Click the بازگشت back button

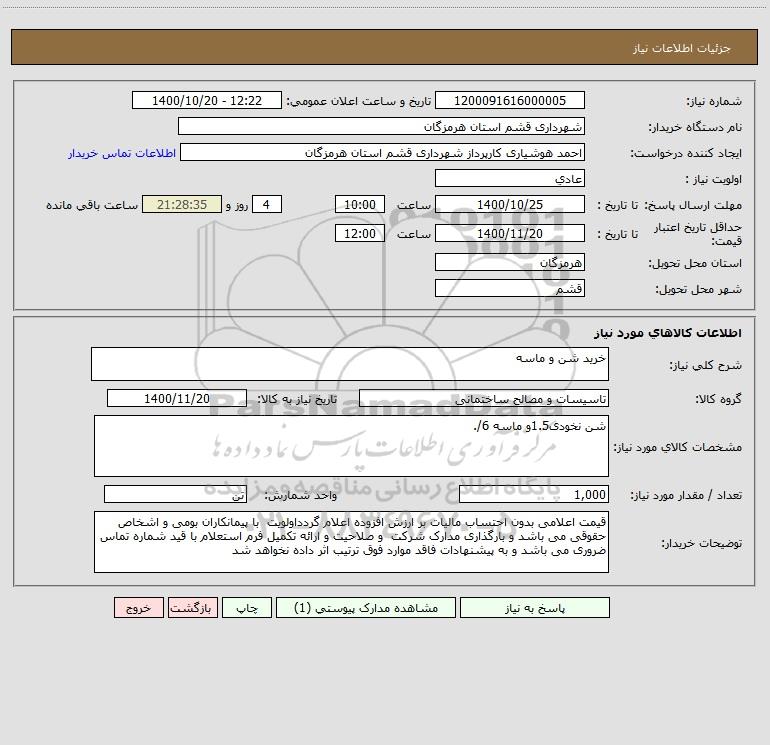tap(192, 607)
